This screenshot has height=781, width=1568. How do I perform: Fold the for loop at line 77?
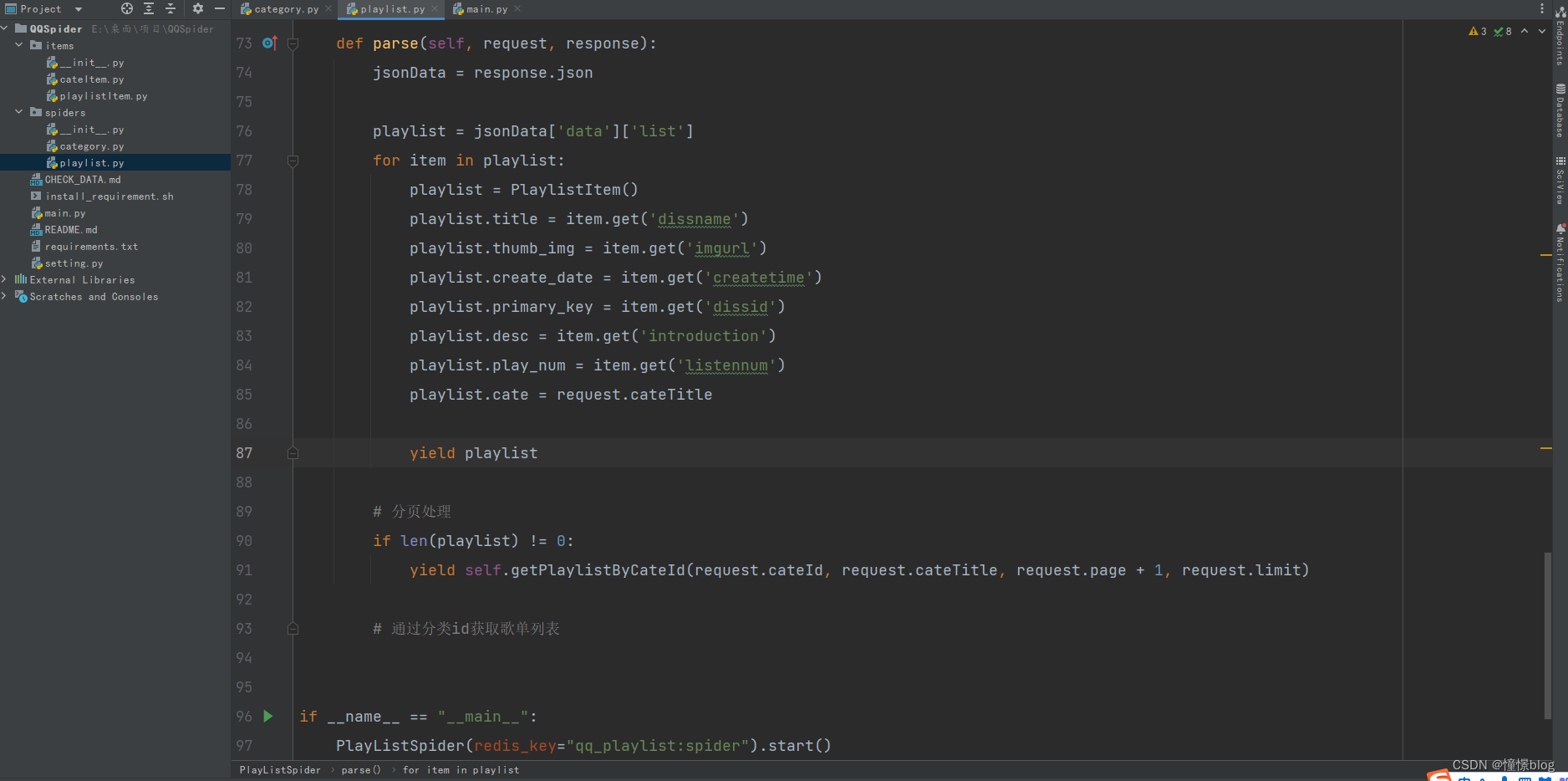point(293,161)
